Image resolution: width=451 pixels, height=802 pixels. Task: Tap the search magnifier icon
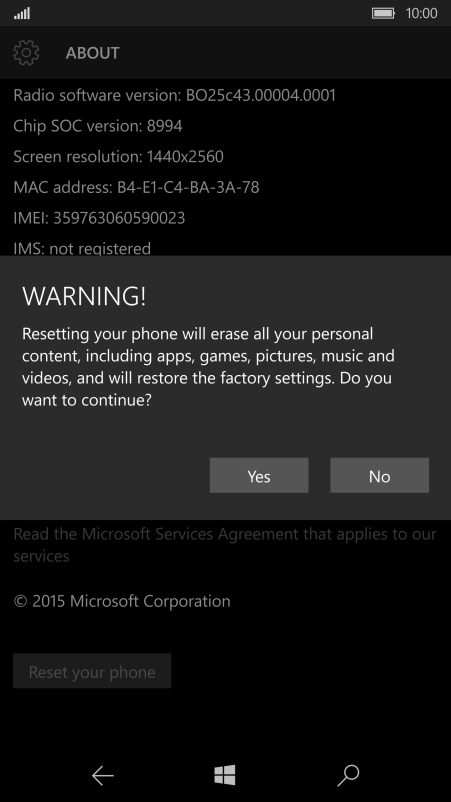[x=348, y=776]
